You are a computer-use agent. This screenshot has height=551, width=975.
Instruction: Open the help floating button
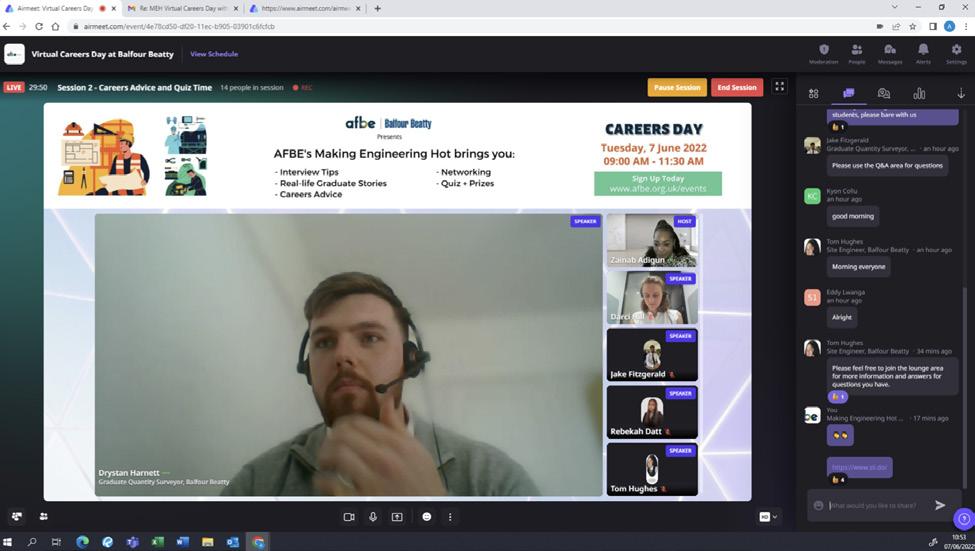click(x=964, y=519)
